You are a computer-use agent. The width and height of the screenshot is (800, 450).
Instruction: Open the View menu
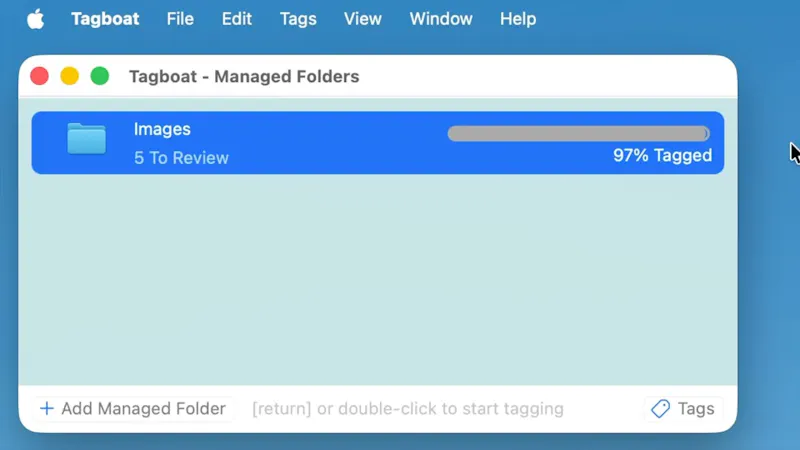[363, 19]
